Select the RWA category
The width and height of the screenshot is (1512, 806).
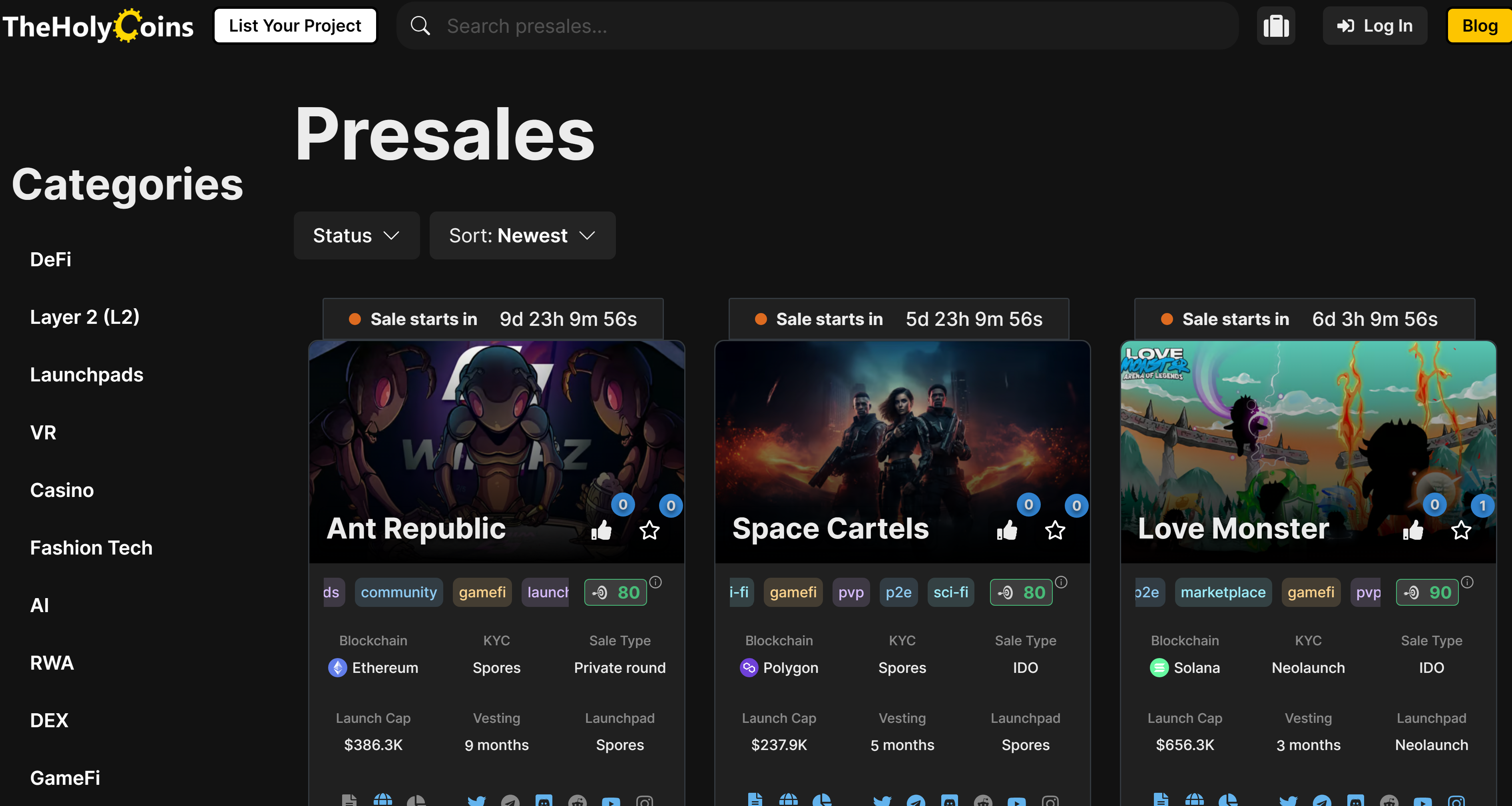52,662
